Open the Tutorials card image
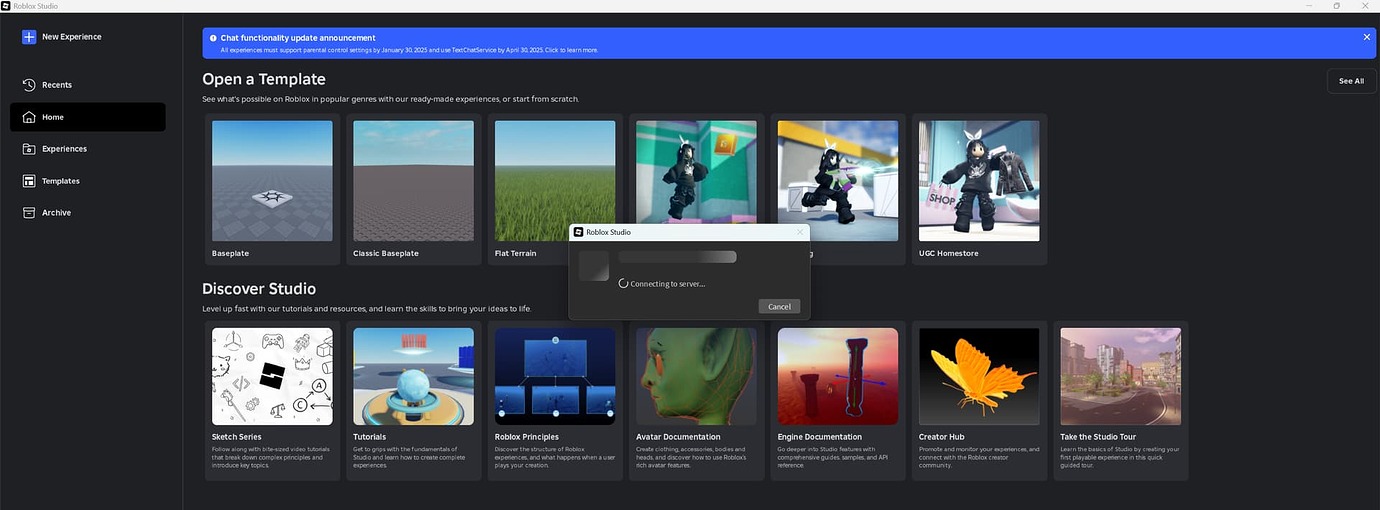This screenshot has height=510, width=1380. (x=413, y=376)
